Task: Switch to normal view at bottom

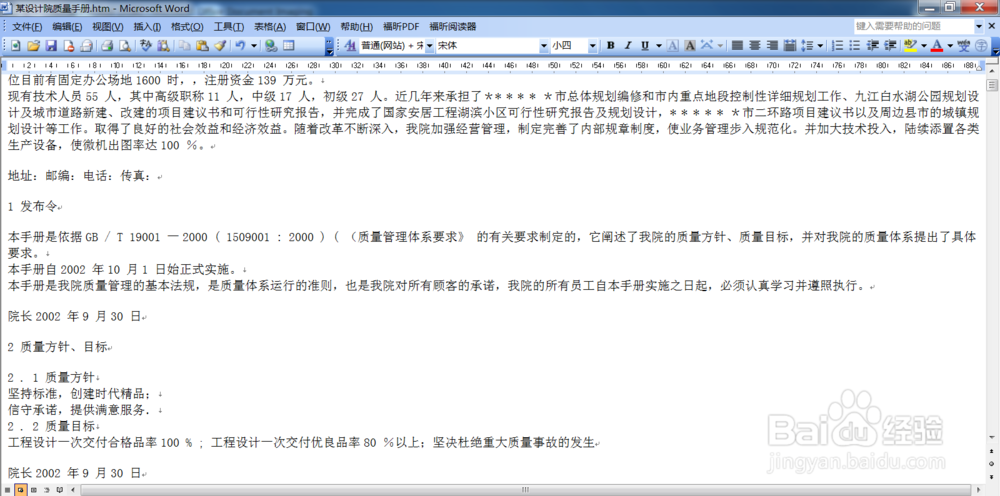Action: pos(6,490)
